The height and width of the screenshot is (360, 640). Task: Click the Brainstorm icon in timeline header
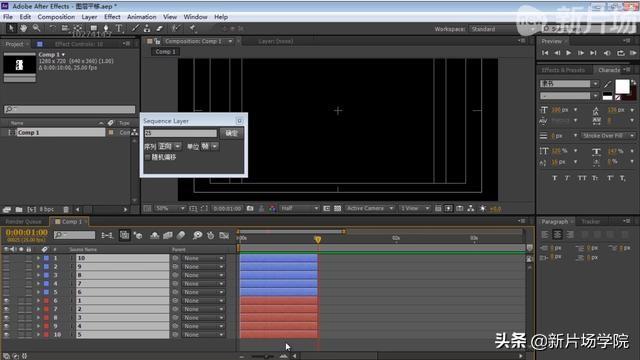click(x=197, y=235)
